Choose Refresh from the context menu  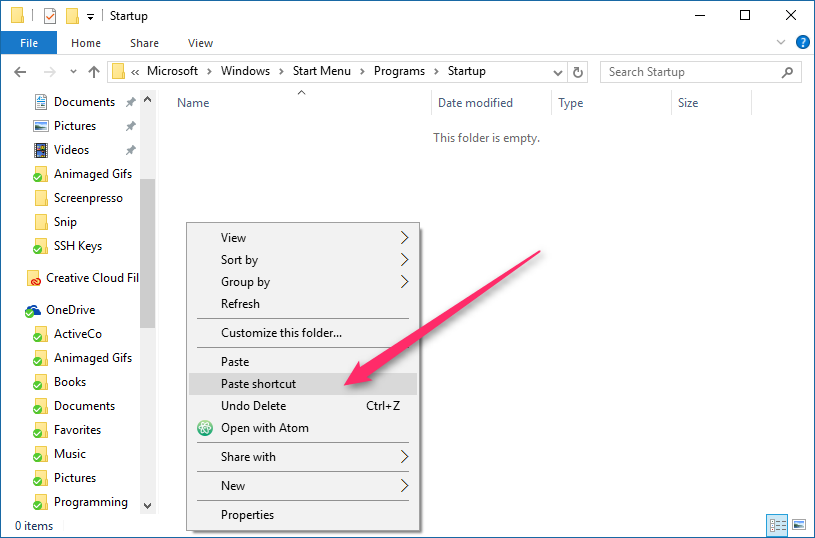[x=303, y=304]
